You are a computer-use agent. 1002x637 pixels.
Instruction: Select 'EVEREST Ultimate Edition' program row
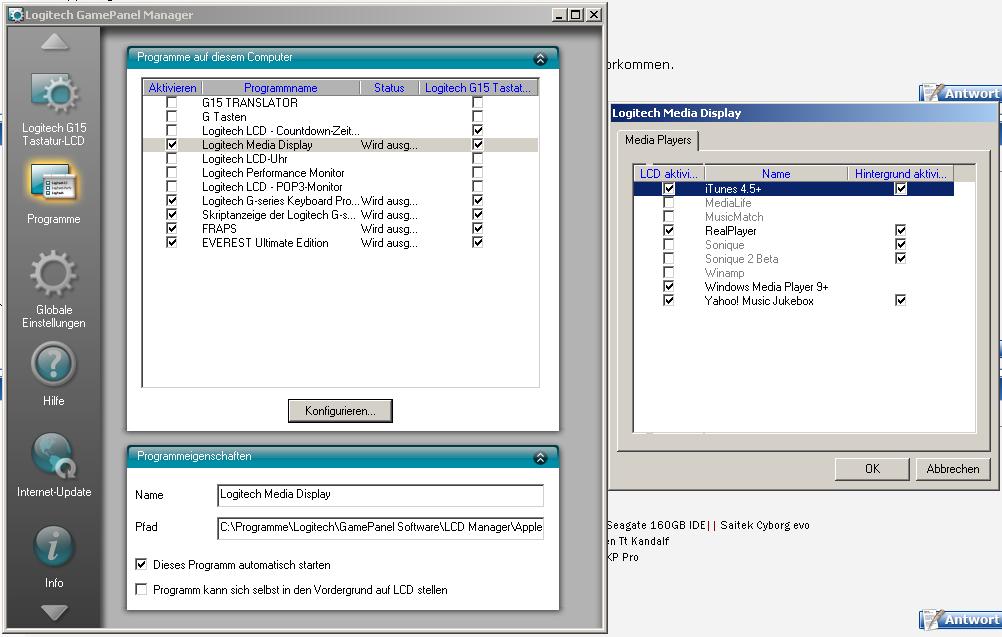click(341, 243)
